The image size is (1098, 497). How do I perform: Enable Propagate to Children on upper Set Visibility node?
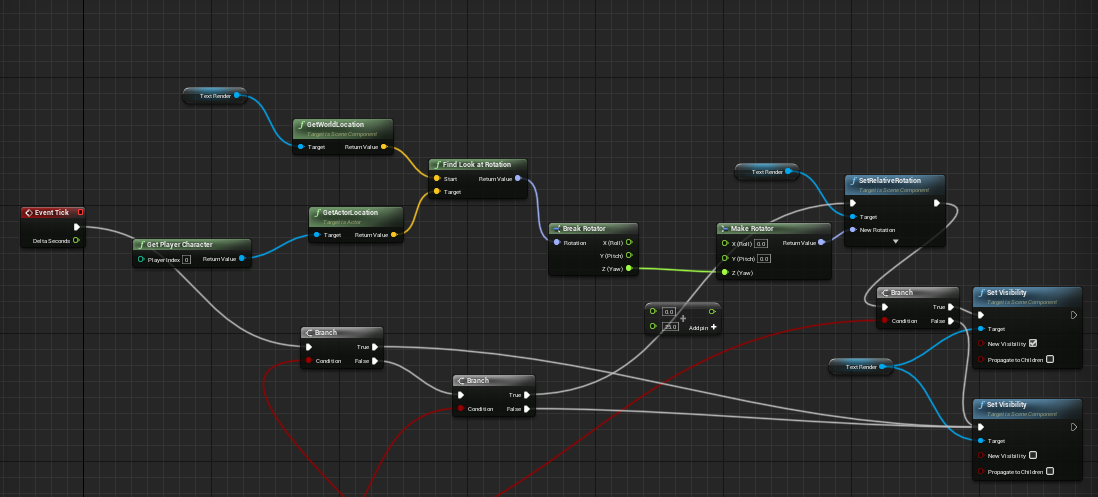(x=1049, y=359)
